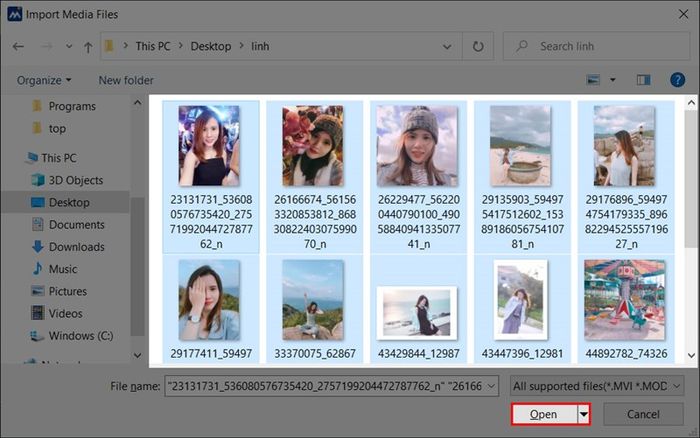Expand the Open button split arrow
This screenshot has height=438, width=700.
[583, 414]
